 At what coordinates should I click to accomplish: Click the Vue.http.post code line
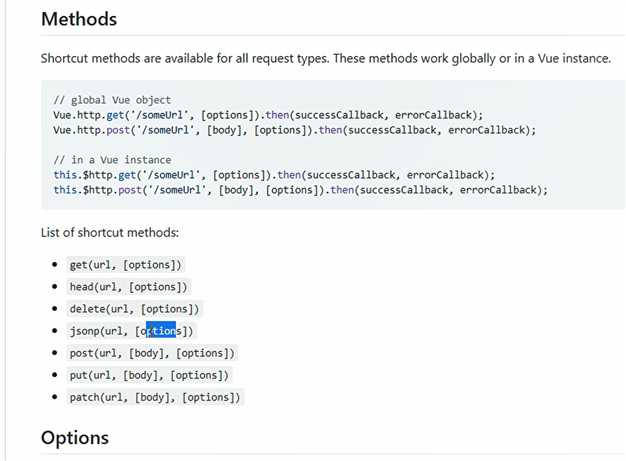(295, 131)
